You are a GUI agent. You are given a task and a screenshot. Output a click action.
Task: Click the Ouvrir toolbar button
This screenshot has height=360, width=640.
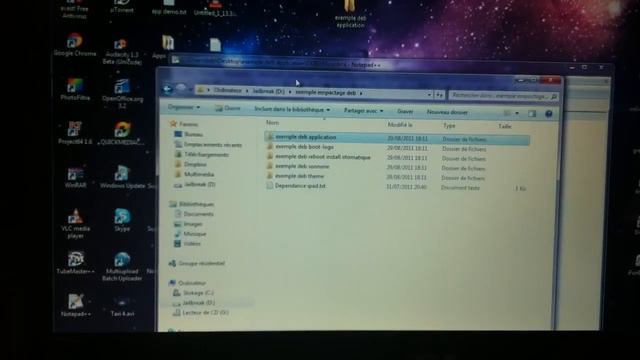[227, 108]
